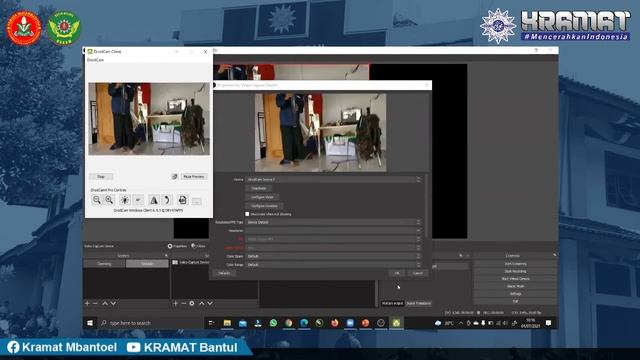Open the Windows notification center icon

549,323
